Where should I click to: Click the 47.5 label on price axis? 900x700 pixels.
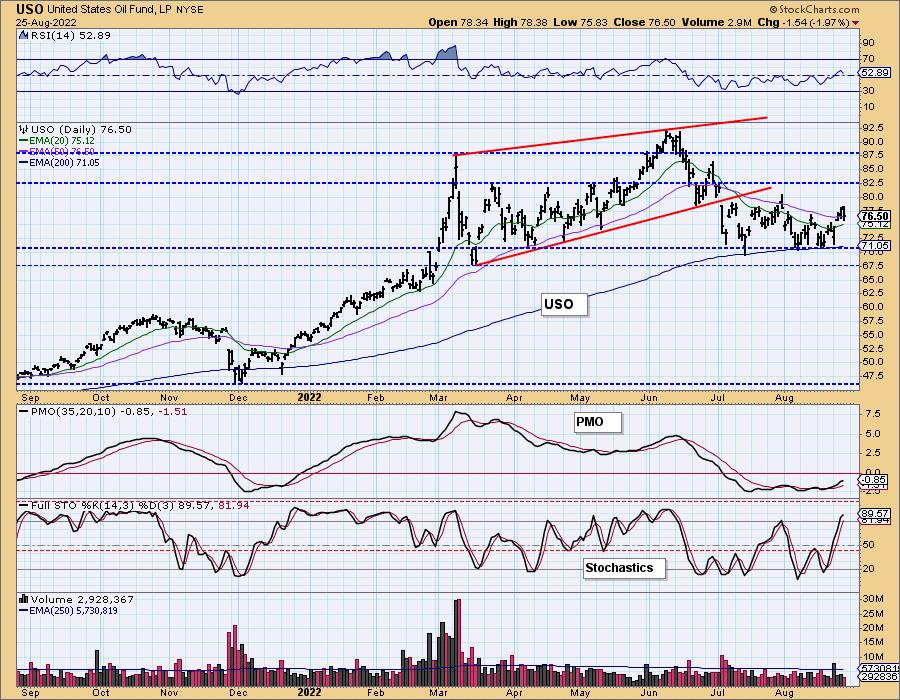click(873, 376)
